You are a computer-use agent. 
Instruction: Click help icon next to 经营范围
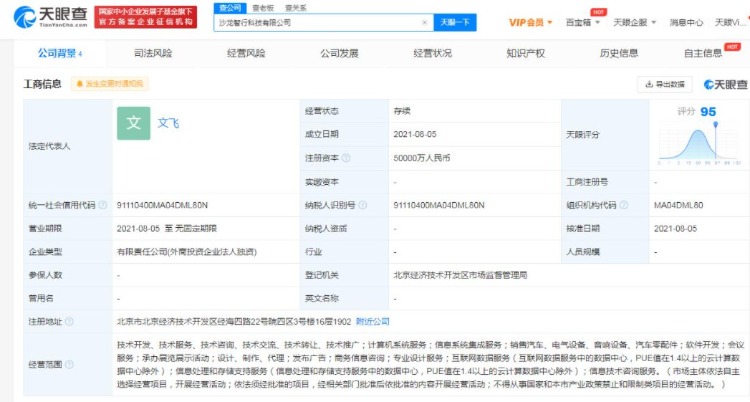[69, 365]
